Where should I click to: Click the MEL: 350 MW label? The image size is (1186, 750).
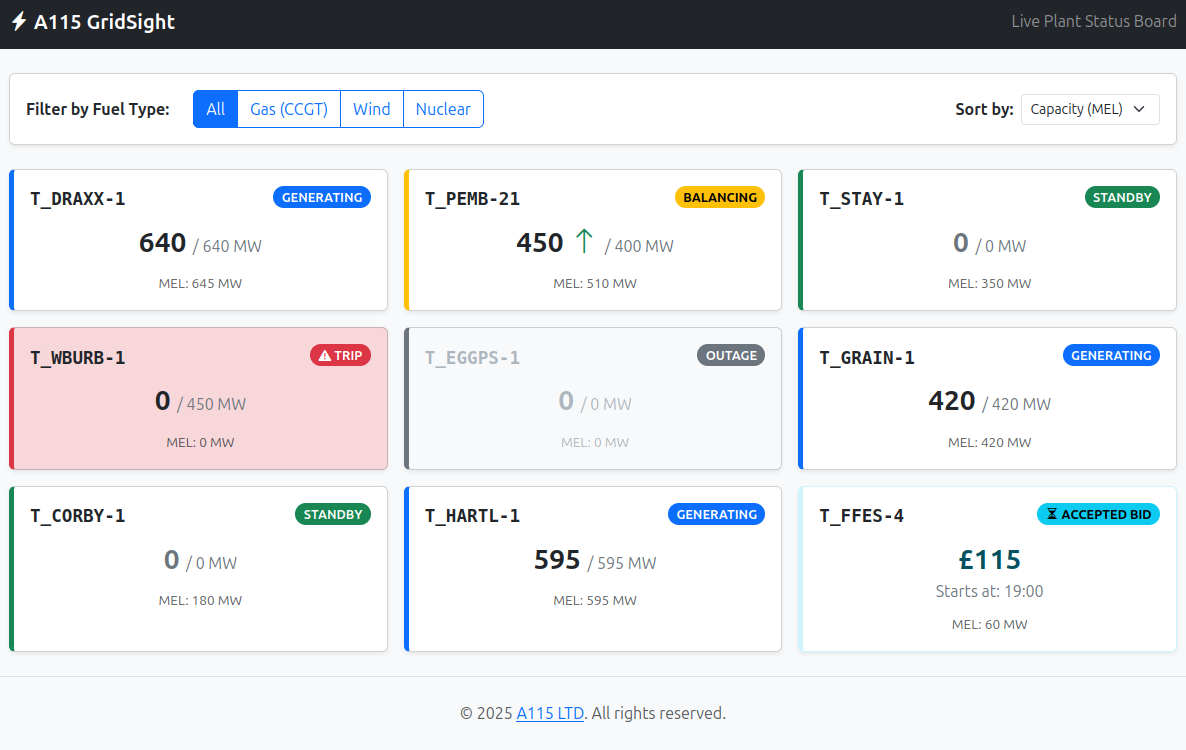pyautogui.click(x=989, y=284)
